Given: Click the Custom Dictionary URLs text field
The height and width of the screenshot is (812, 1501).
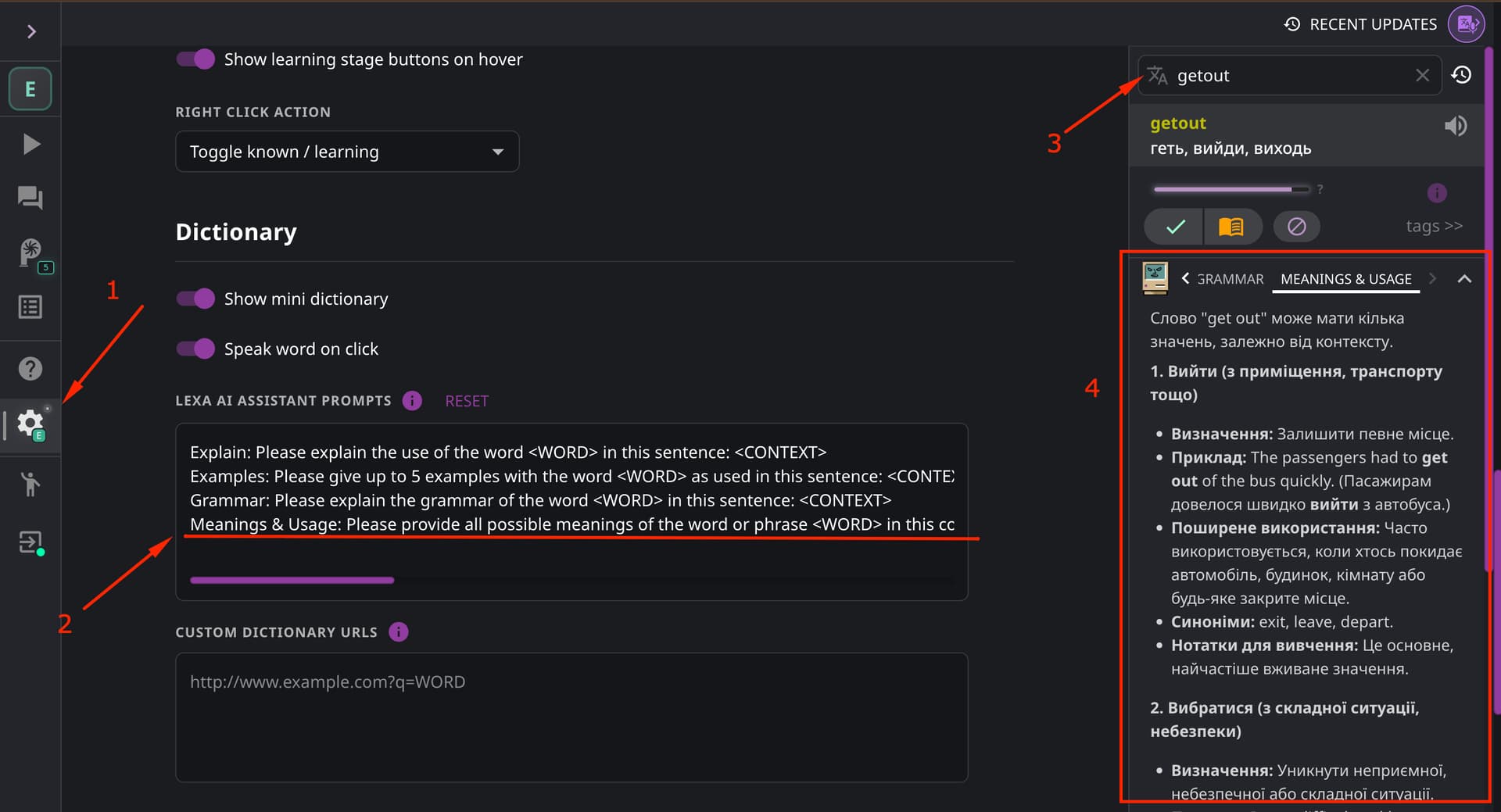Looking at the screenshot, I should (x=571, y=717).
